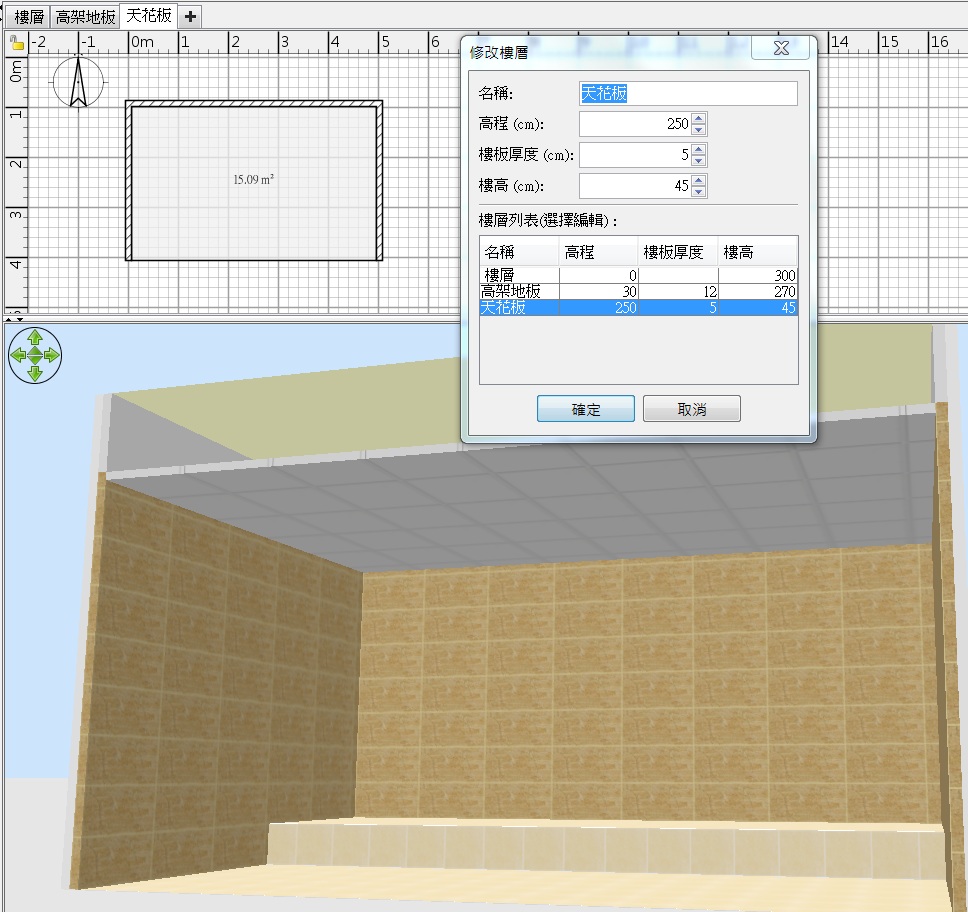Switch to the 高架地板 level tab
Viewport: 968px width, 912px height.
[85, 16]
